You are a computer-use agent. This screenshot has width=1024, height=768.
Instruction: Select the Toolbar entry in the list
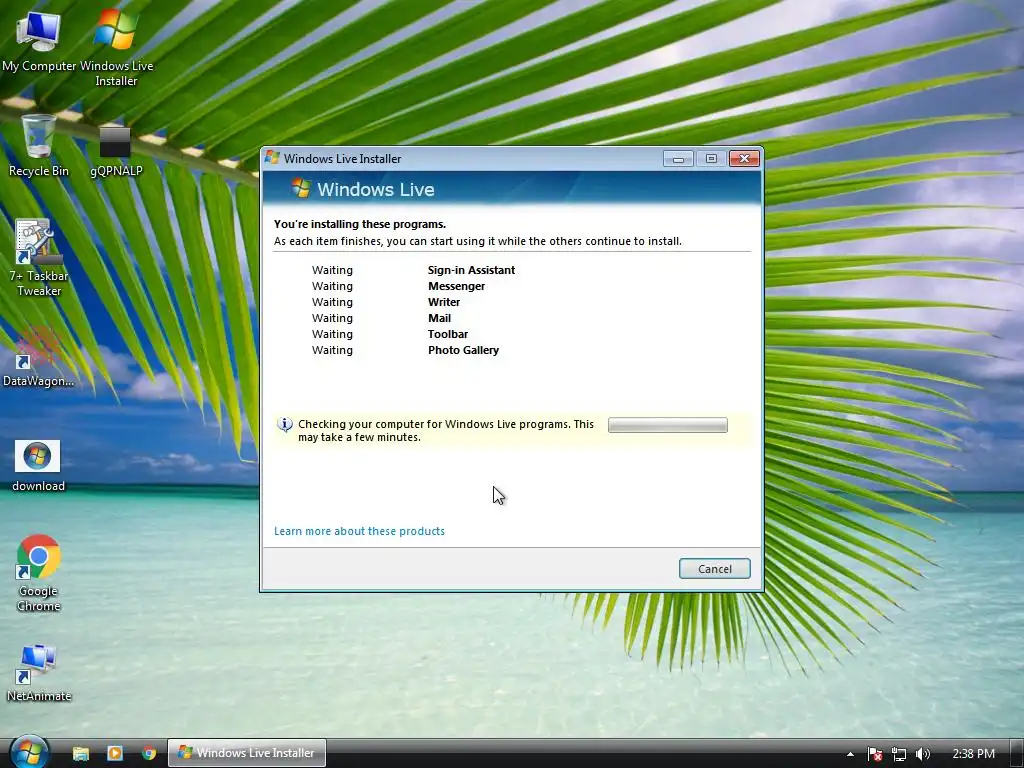tap(447, 334)
